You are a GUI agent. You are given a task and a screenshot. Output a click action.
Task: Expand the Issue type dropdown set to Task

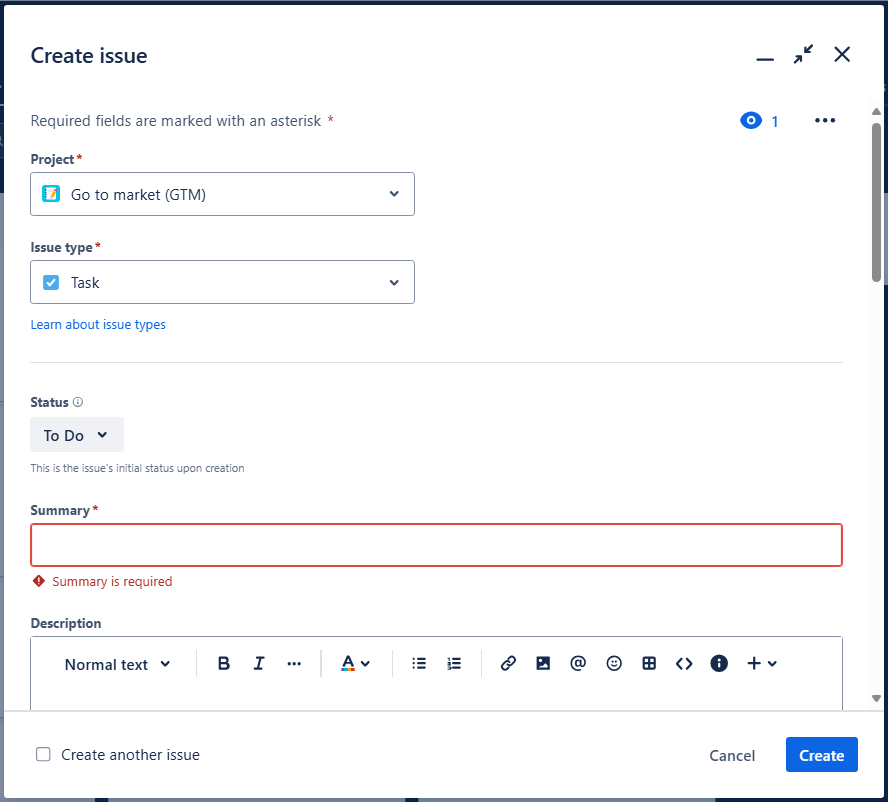[x=222, y=282]
